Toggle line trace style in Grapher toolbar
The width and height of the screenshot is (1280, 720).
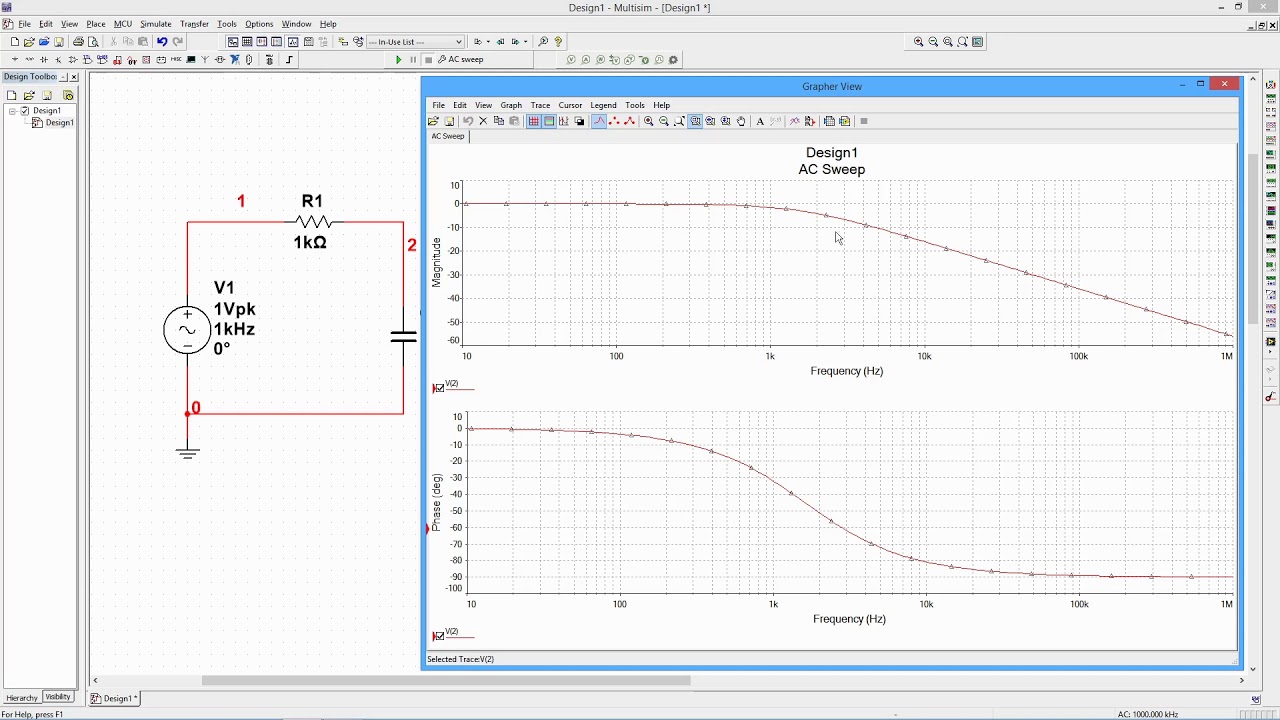click(599, 121)
